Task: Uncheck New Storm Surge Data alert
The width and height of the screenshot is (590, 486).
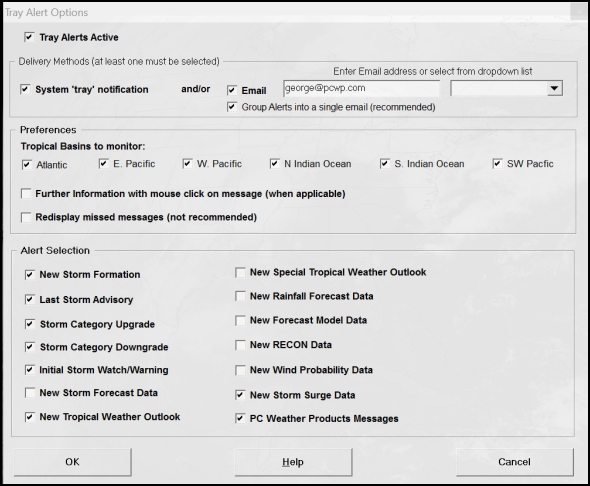Action: pyautogui.click(x=240, y=395)
